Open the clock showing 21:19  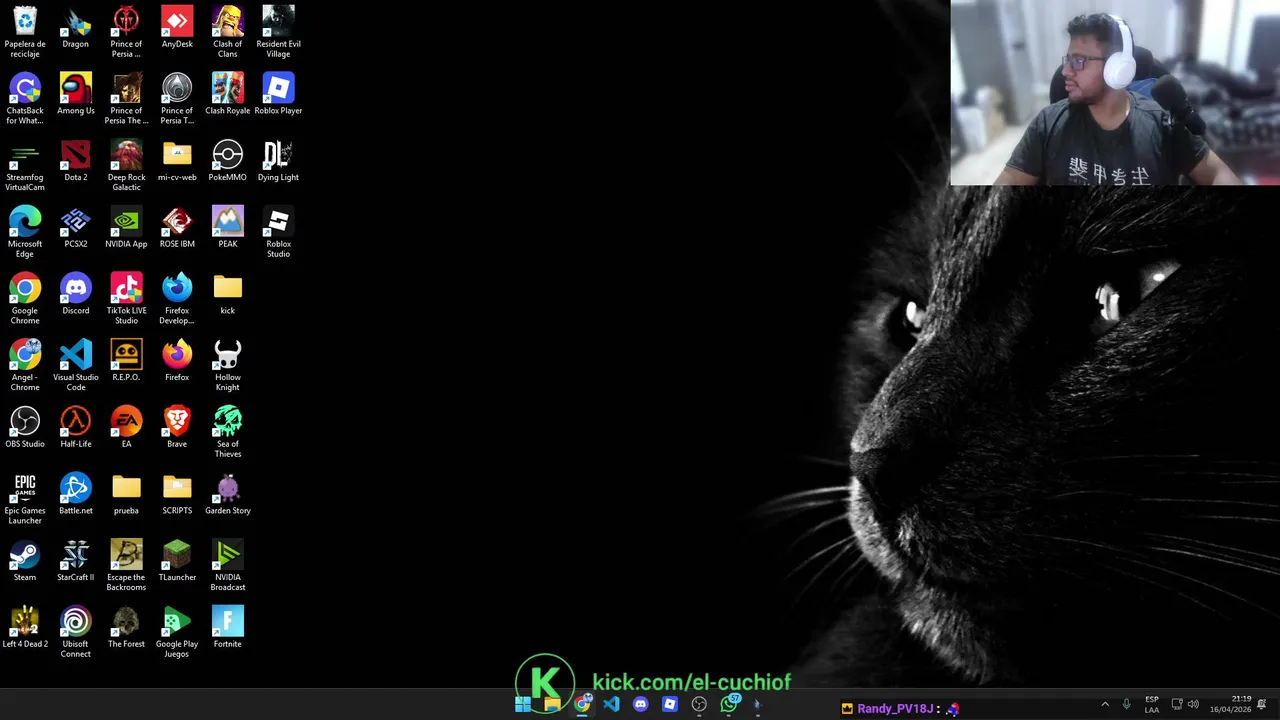[x=1231, y=704]
